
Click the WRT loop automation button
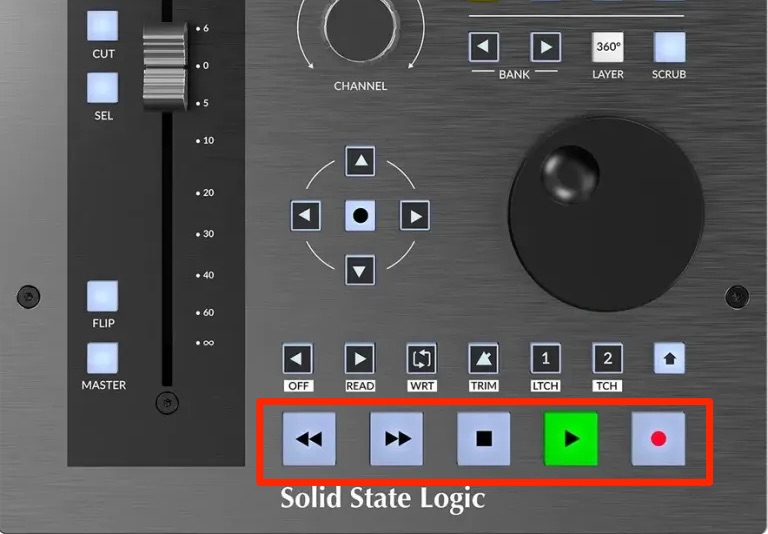coord(422,358)
